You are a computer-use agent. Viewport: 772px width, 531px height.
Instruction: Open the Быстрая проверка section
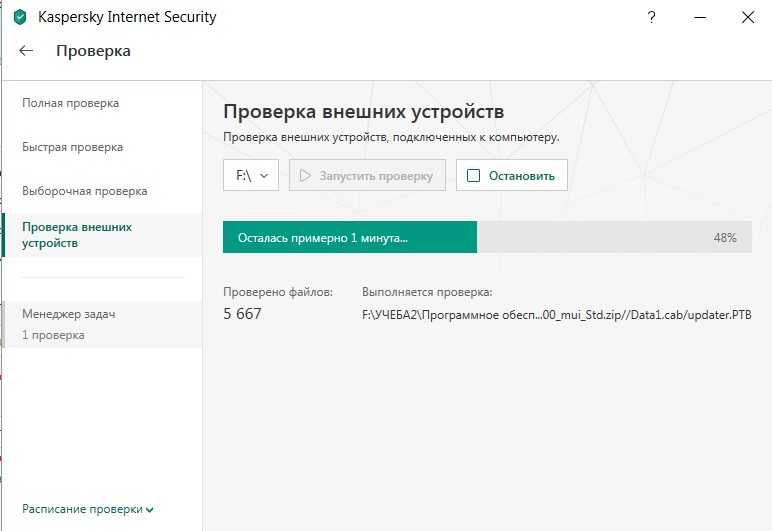tap(72, 147)
